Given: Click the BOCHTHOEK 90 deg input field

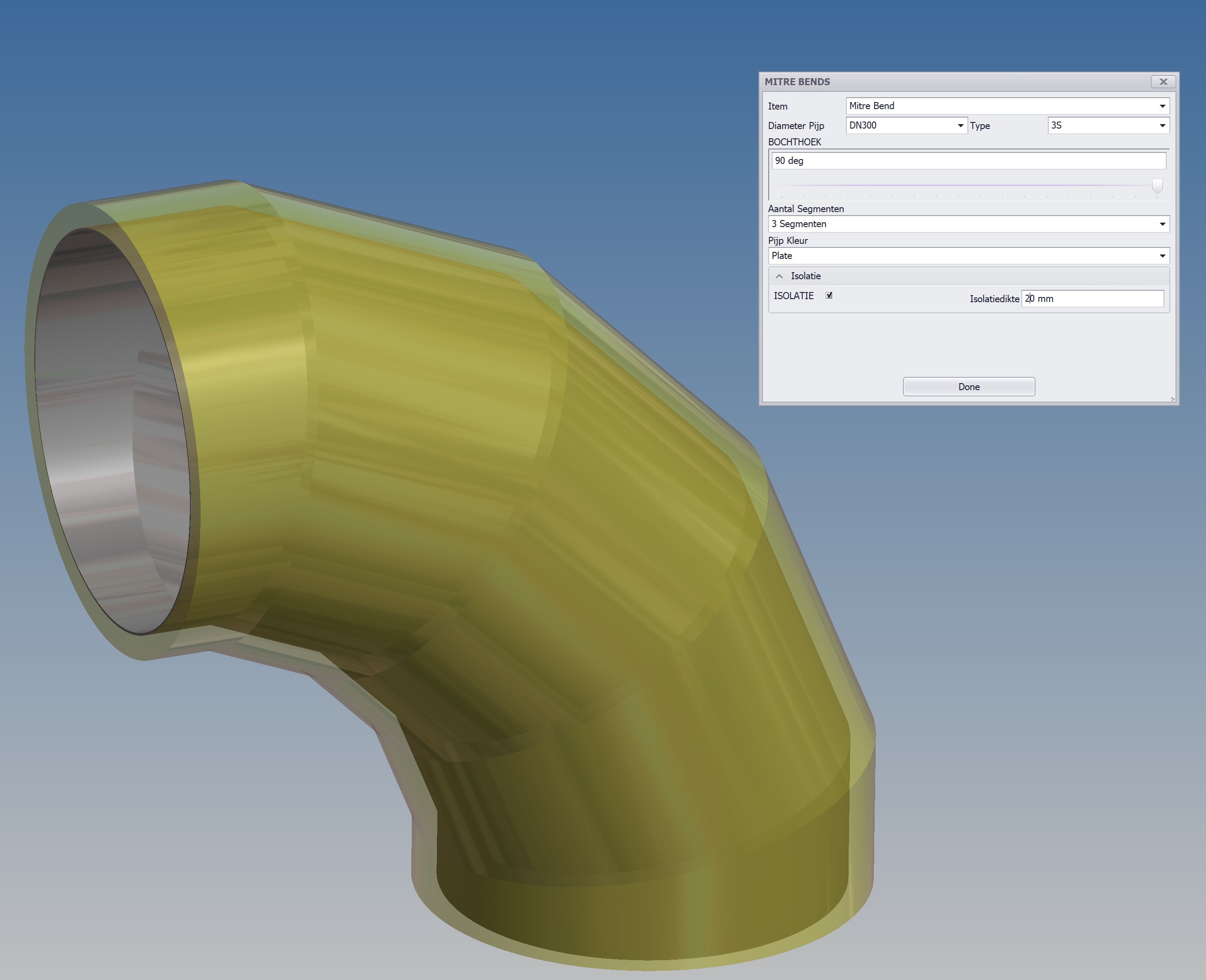Looking at the screenshot, I should click(x=968, y=161).
